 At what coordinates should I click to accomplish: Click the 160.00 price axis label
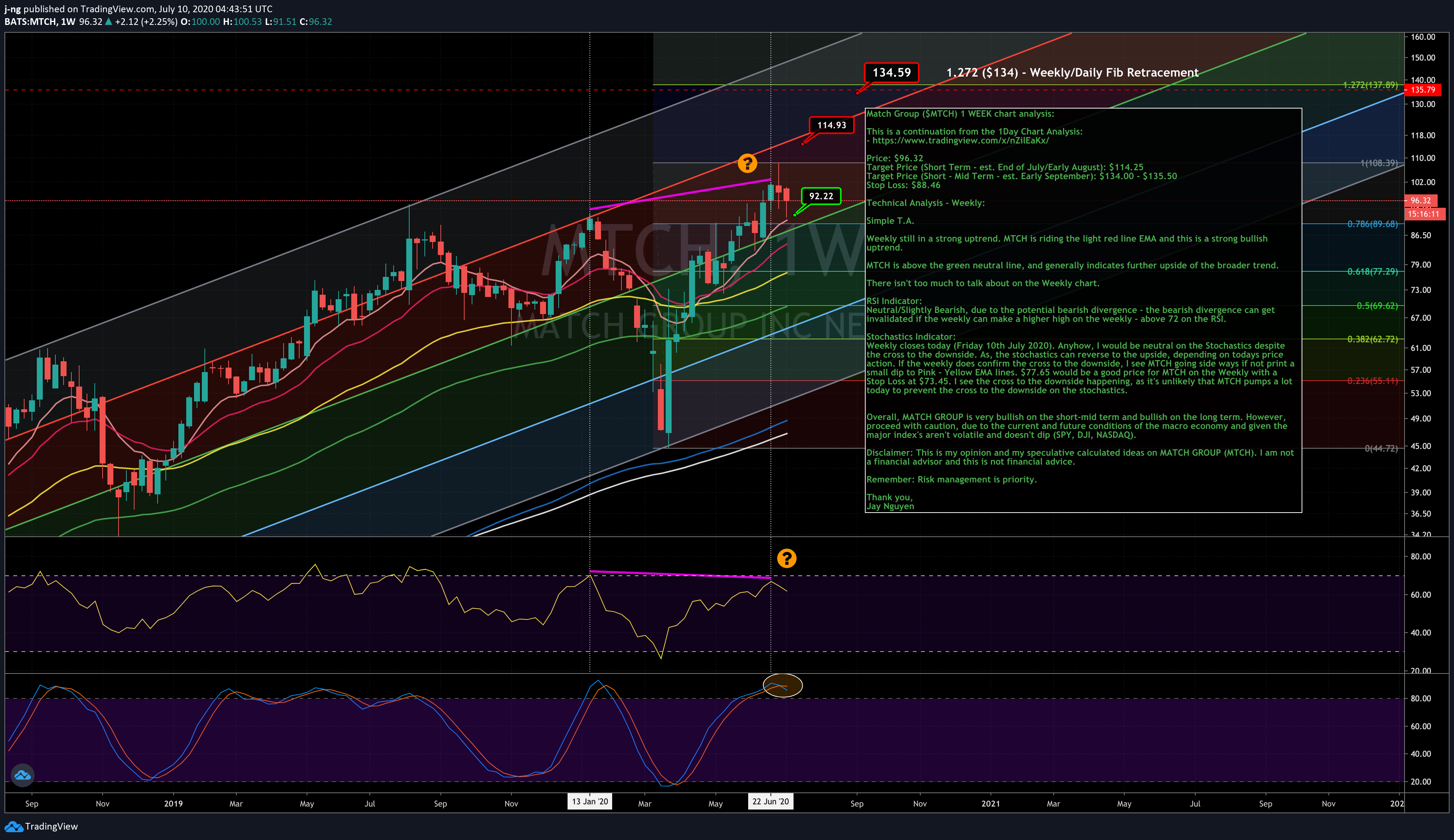1423,37
